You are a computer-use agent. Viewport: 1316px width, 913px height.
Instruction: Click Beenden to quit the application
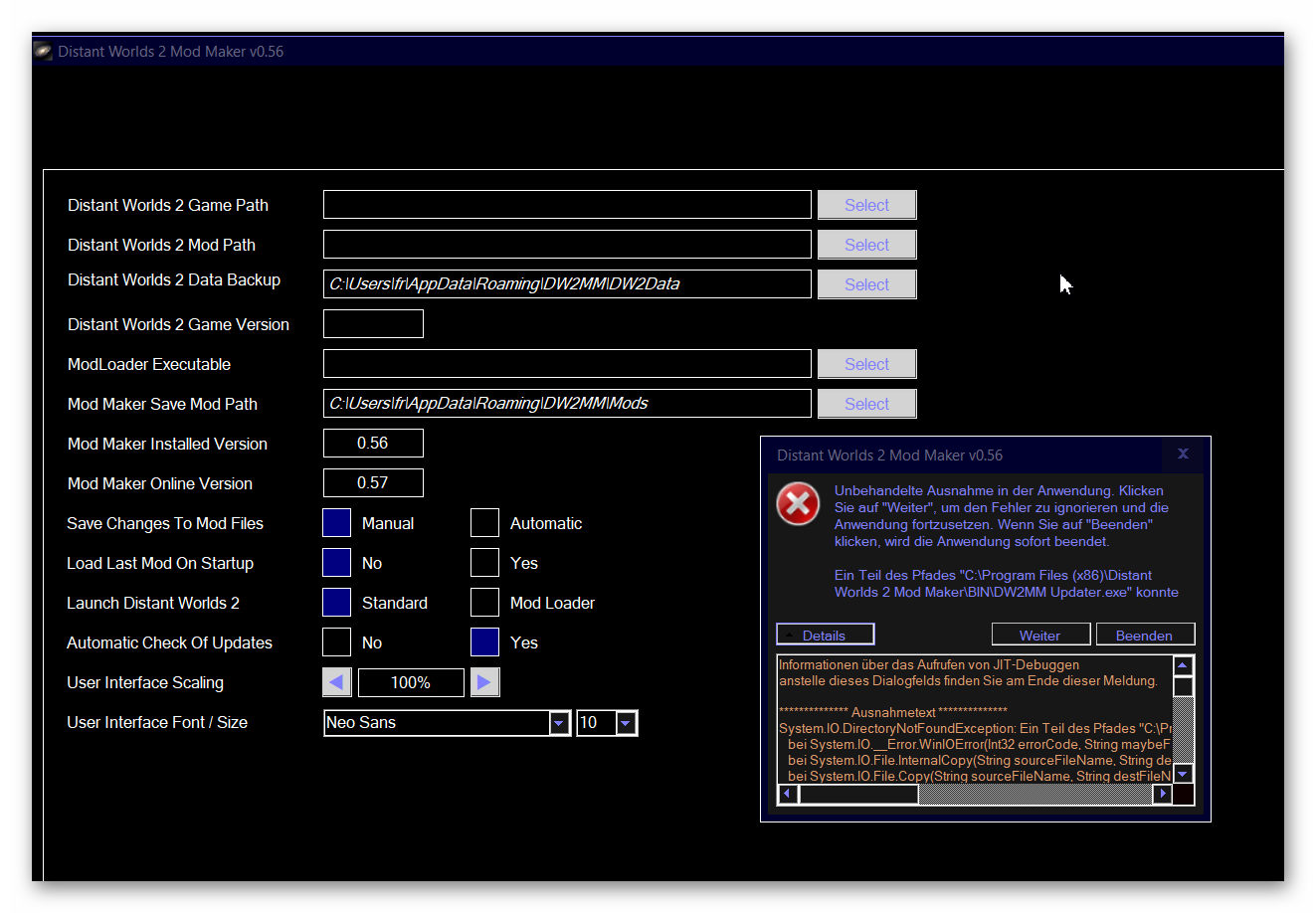coord(1145,635)
